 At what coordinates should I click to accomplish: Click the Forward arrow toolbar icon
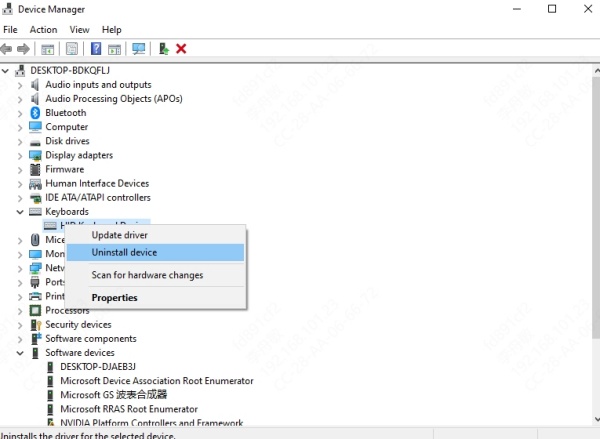tap(23, 49)
